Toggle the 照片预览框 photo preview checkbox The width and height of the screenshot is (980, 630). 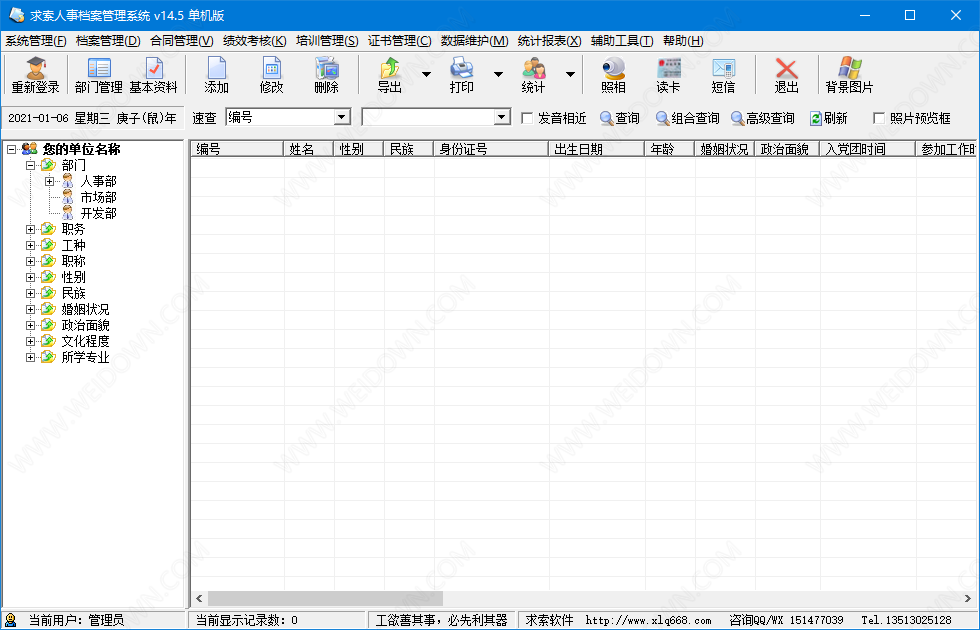(x=879, y=118)
